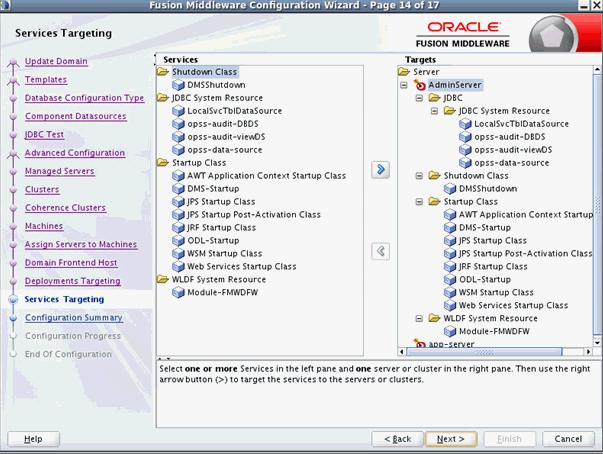Go to Domain Frontend Host step
This screenshot has height=454, width=603.
71,263
